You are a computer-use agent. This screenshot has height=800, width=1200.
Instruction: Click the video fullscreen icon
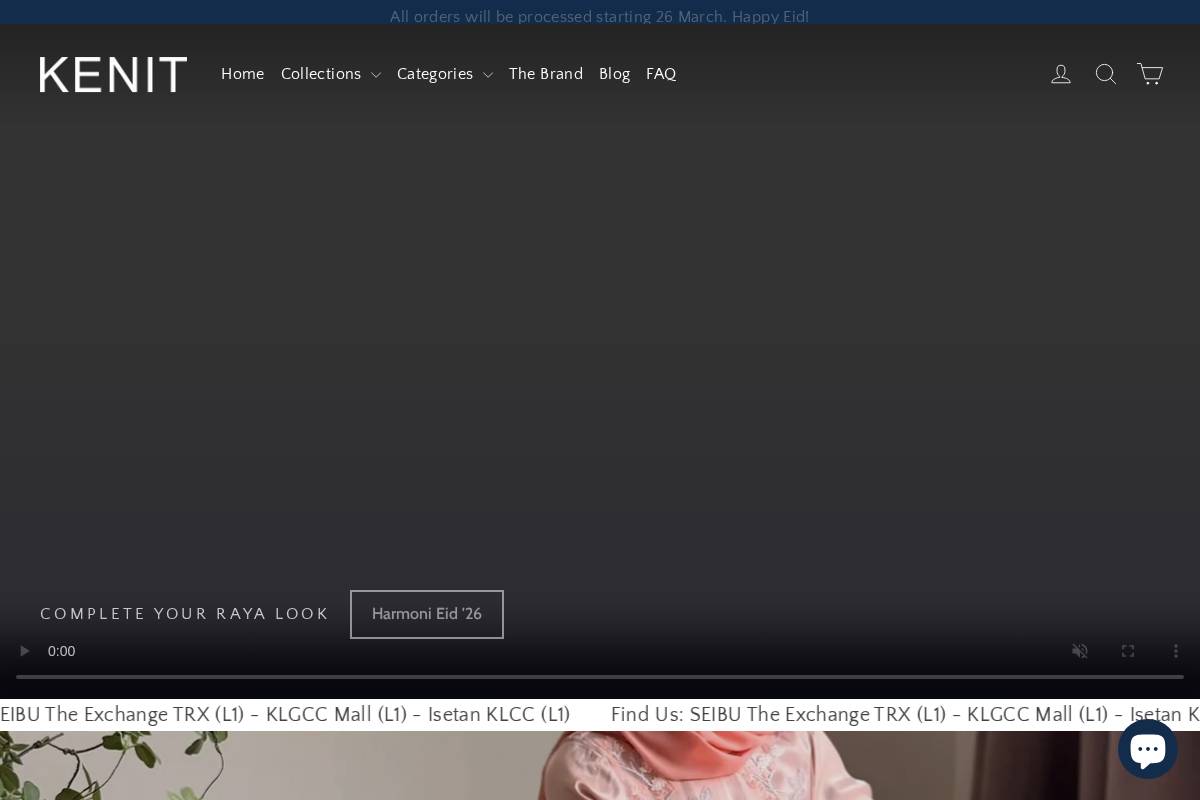click(x=1128, y=651)
